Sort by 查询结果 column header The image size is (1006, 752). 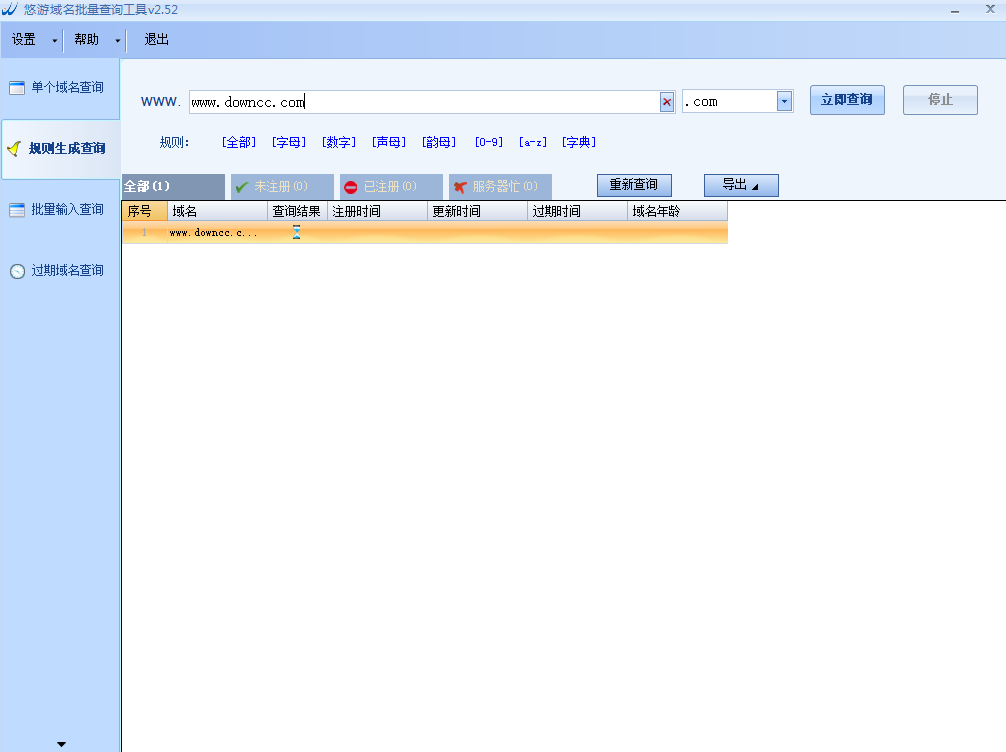[298, 211]
